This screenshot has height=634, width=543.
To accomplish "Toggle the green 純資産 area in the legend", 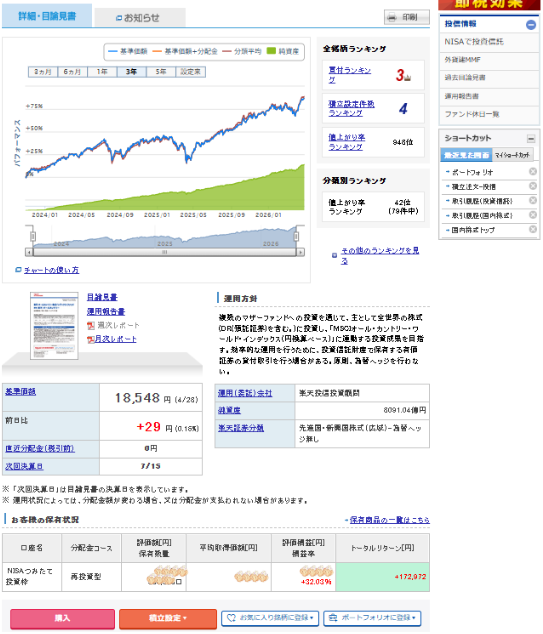I will tap(283, 51).
